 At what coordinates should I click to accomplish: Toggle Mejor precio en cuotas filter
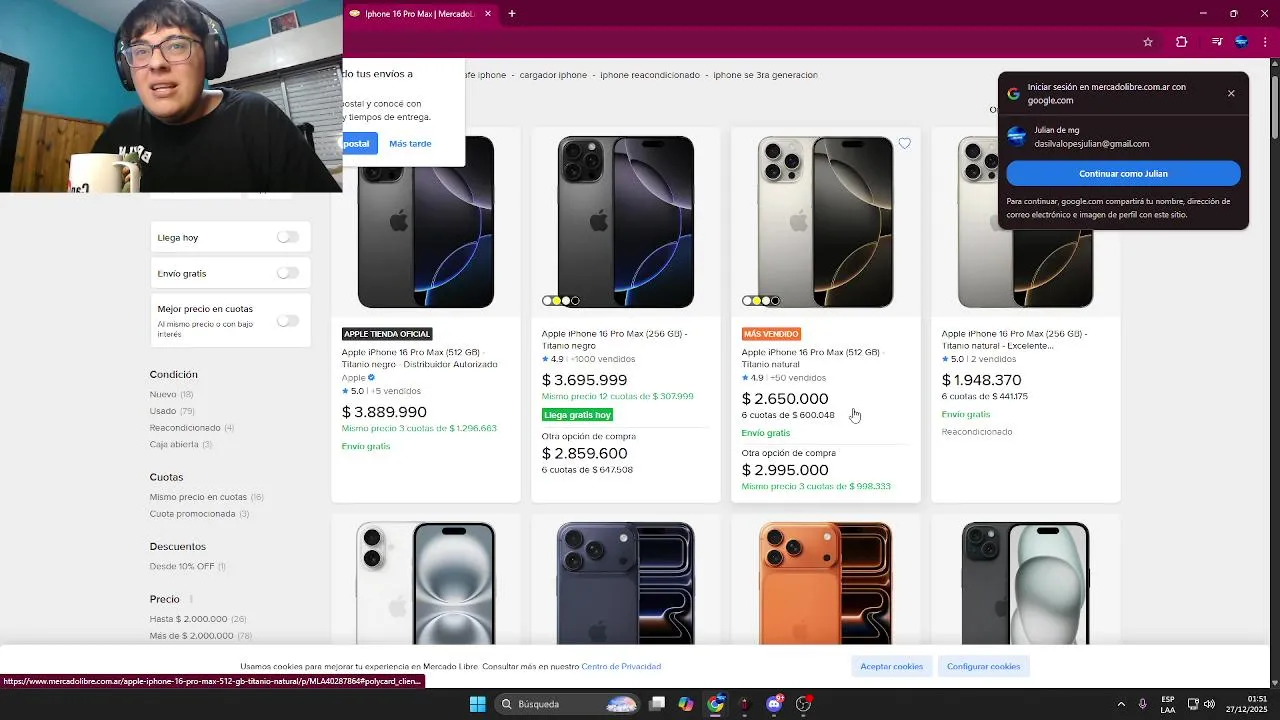pos(288,321)
